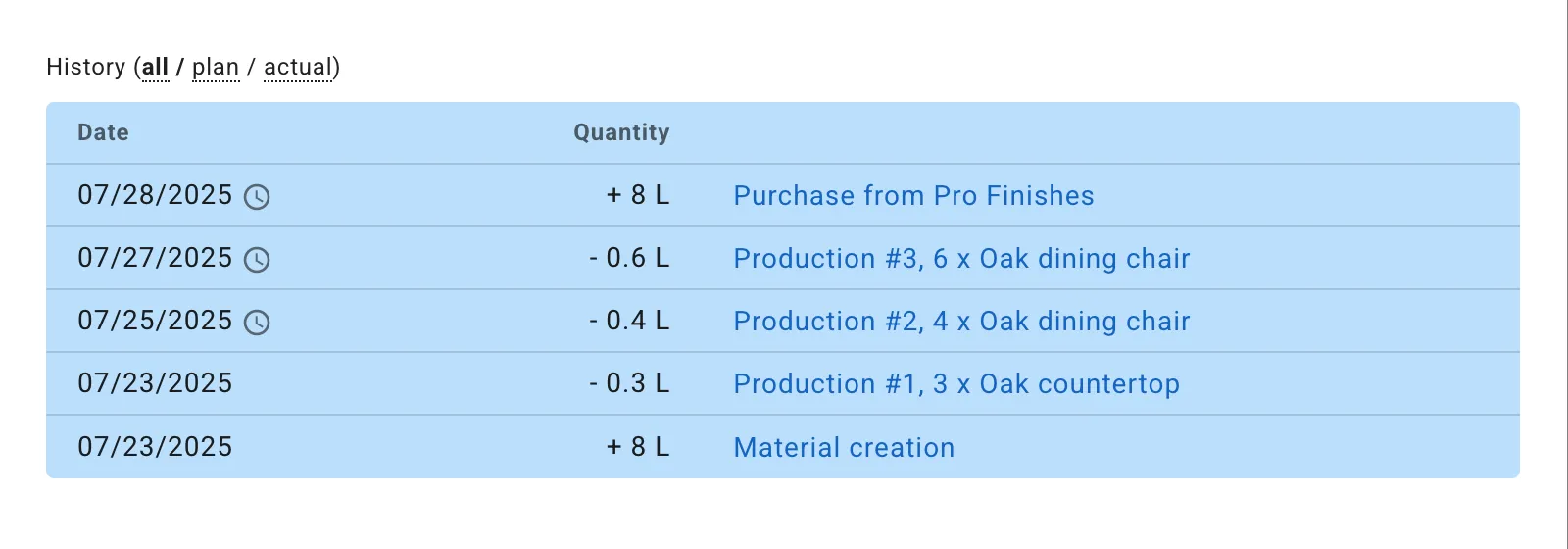Click the clock icon beside 07/28/2025

(257, 197)
